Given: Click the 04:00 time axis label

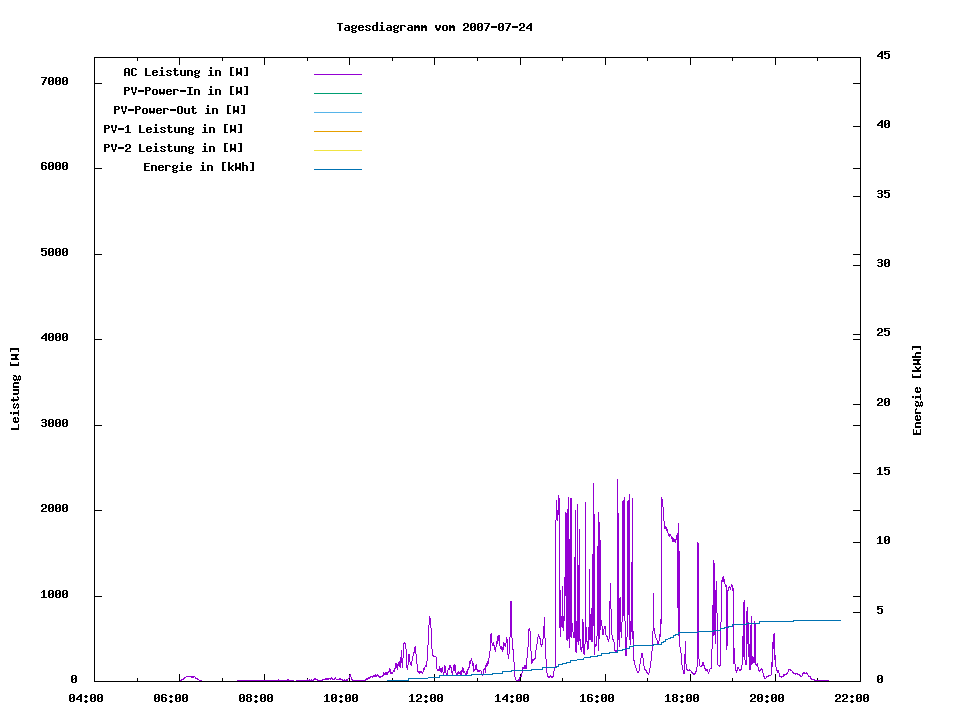Looking at the screenshot, I should pyautogui.click(x=86, y=699).
